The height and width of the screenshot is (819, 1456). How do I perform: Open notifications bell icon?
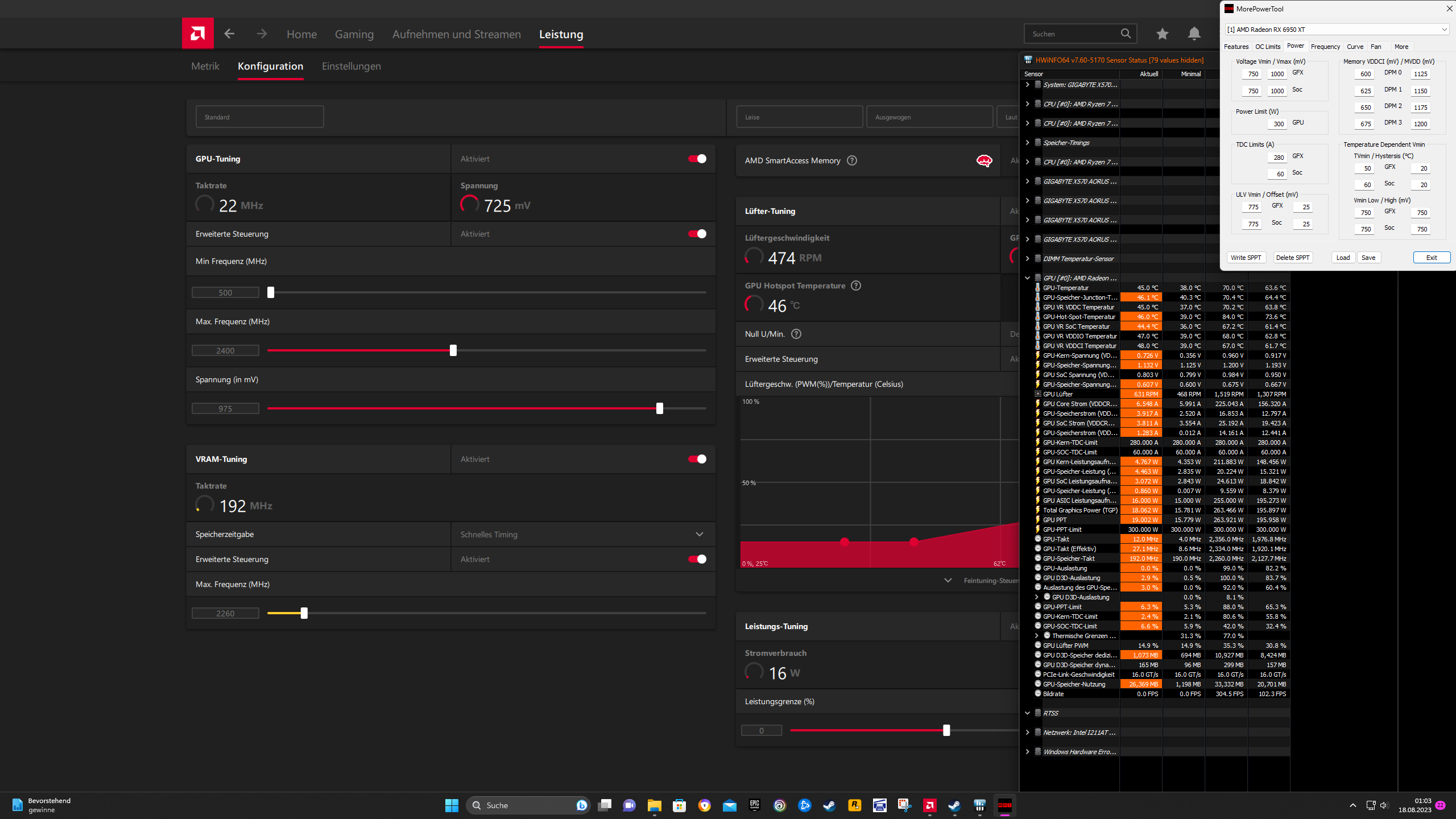click(x=1194, y=34)
